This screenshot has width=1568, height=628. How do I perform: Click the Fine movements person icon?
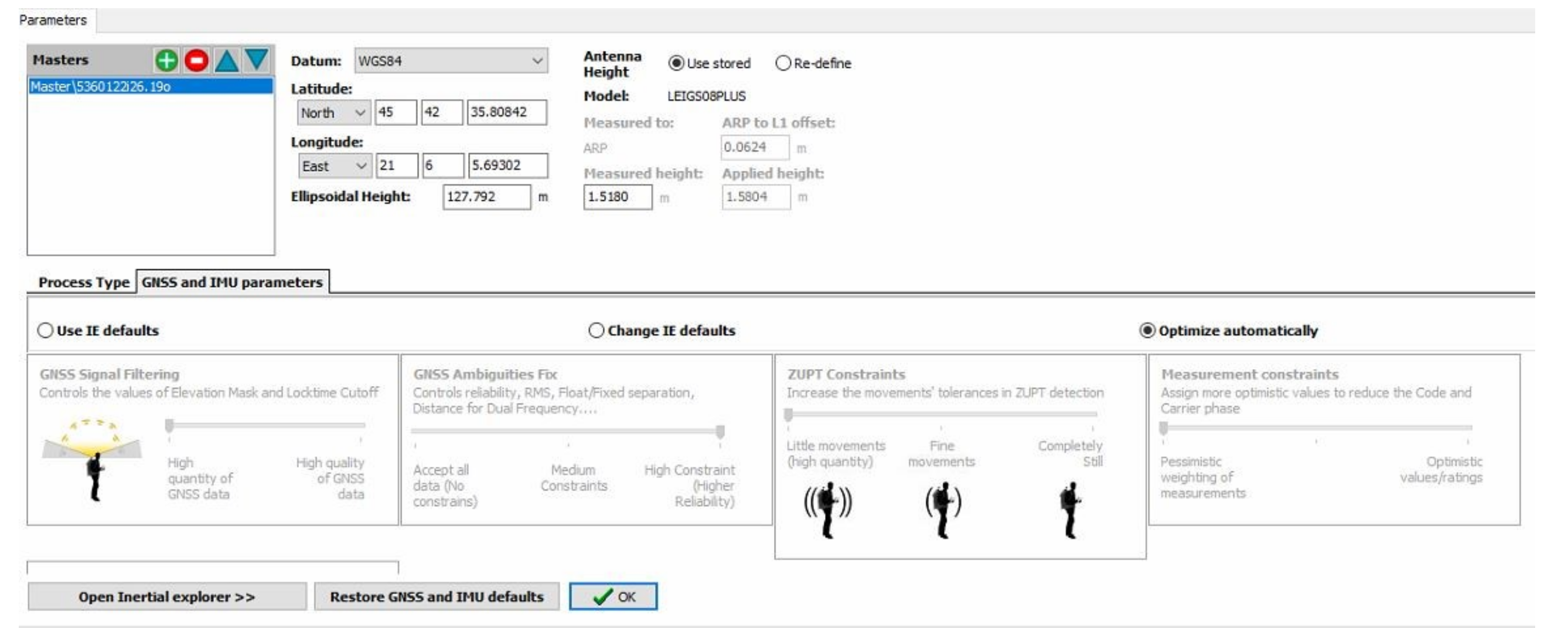point(942,508)
